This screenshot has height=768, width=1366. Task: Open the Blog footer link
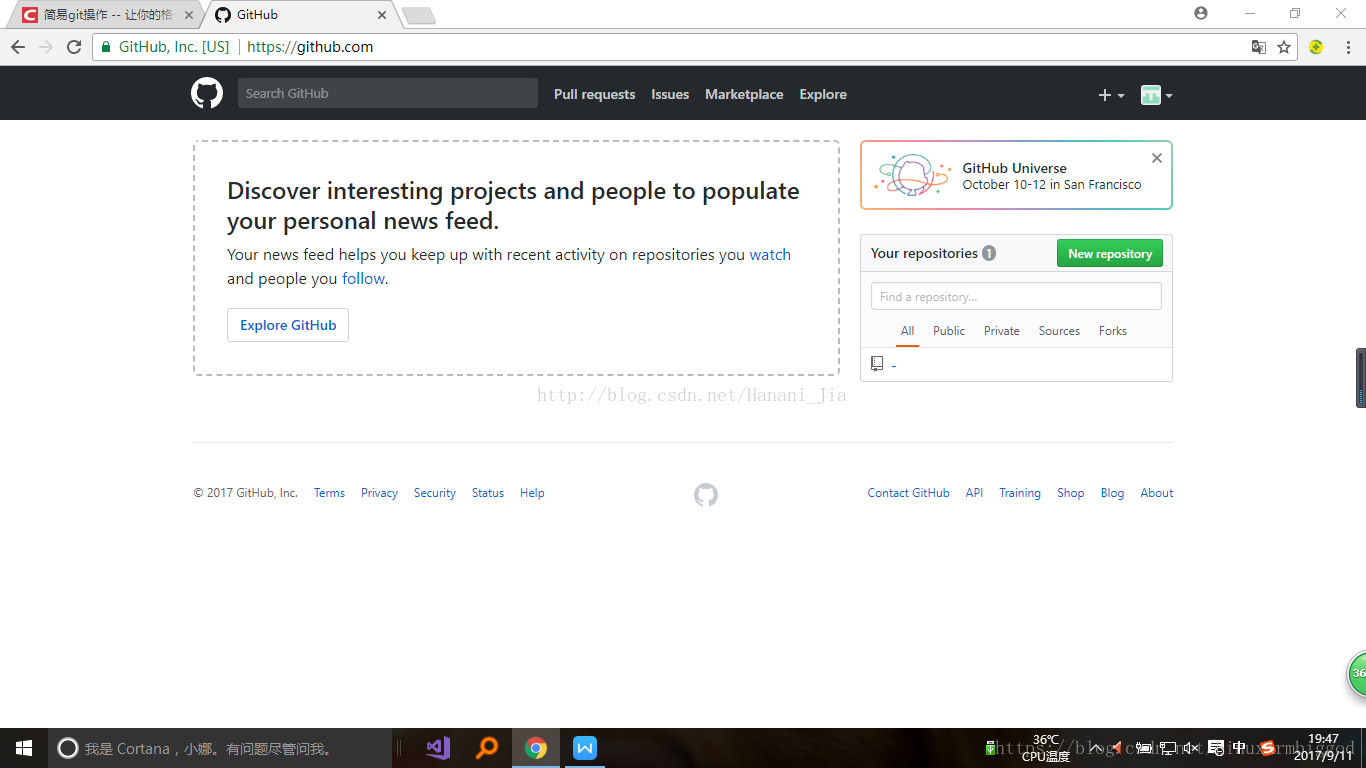1112,493
